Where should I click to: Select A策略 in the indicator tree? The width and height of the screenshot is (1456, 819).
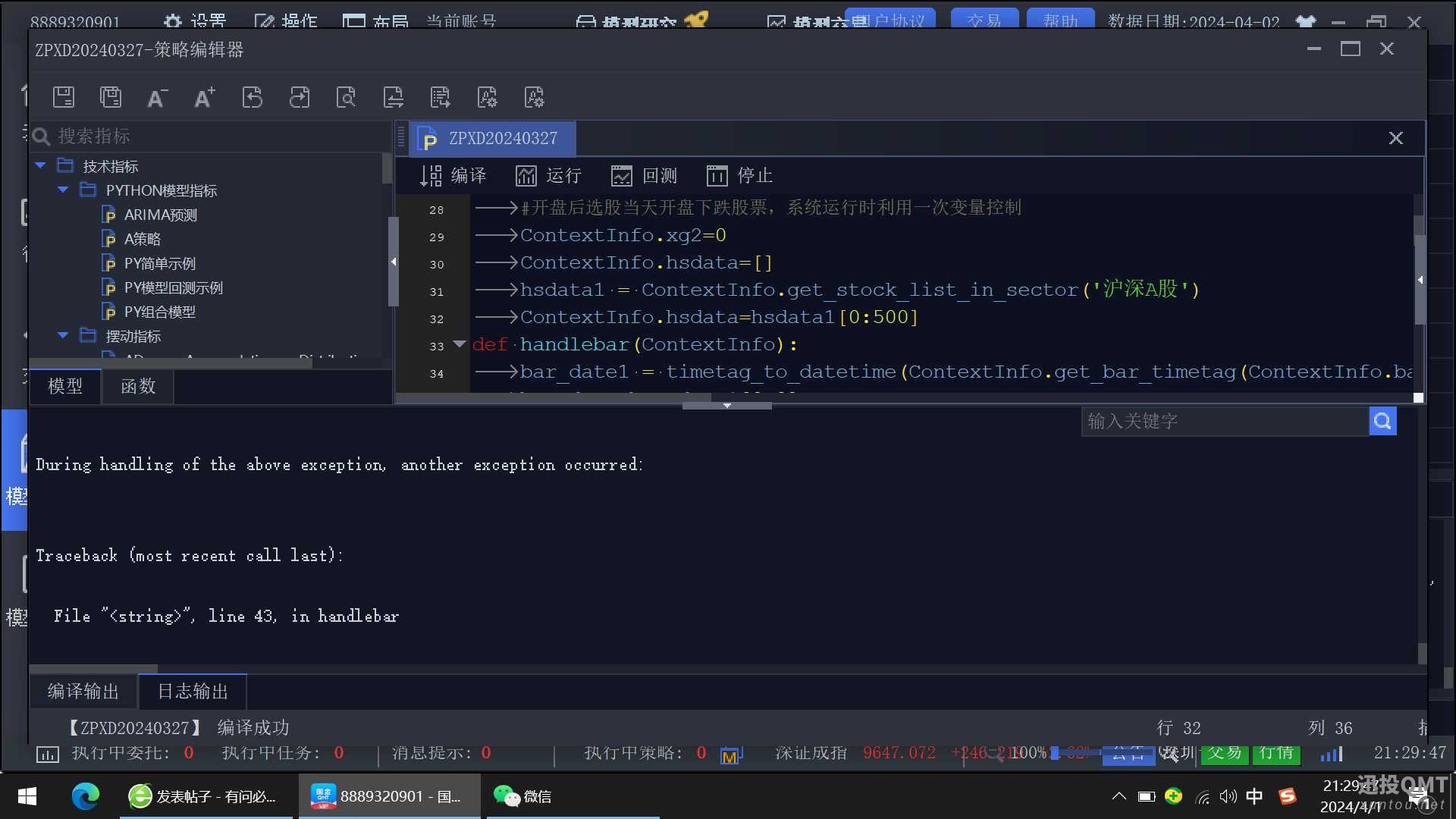coord(142,239)
